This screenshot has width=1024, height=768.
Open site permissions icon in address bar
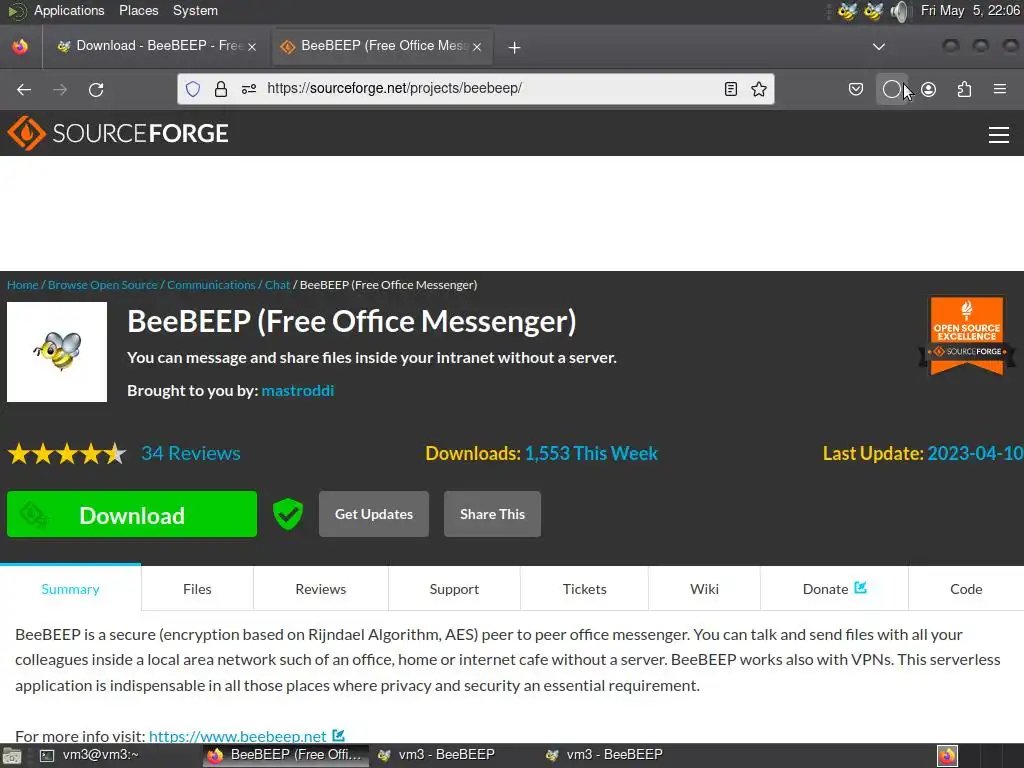click(249, 89)
